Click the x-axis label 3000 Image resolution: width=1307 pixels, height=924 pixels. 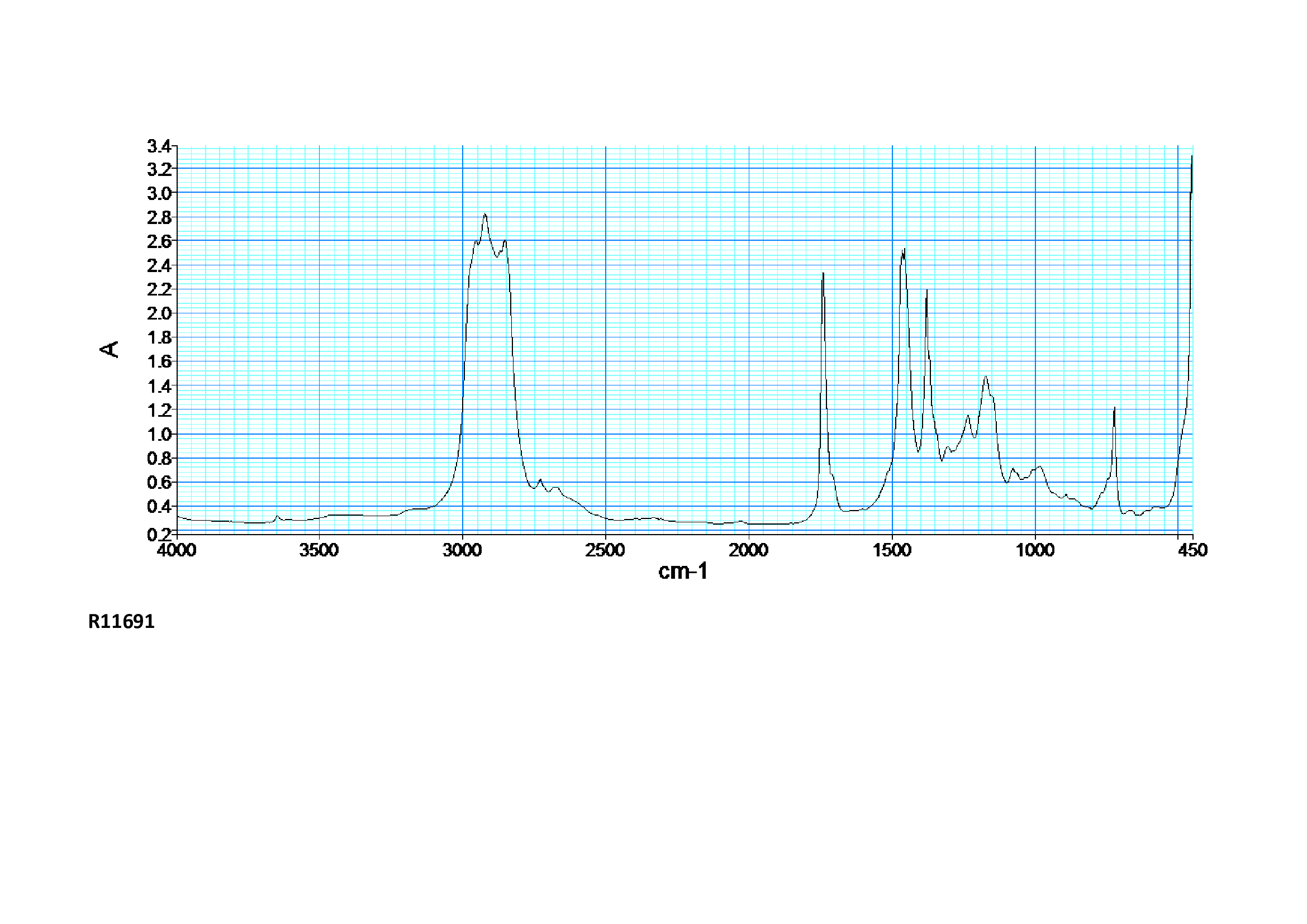(462, 550)
